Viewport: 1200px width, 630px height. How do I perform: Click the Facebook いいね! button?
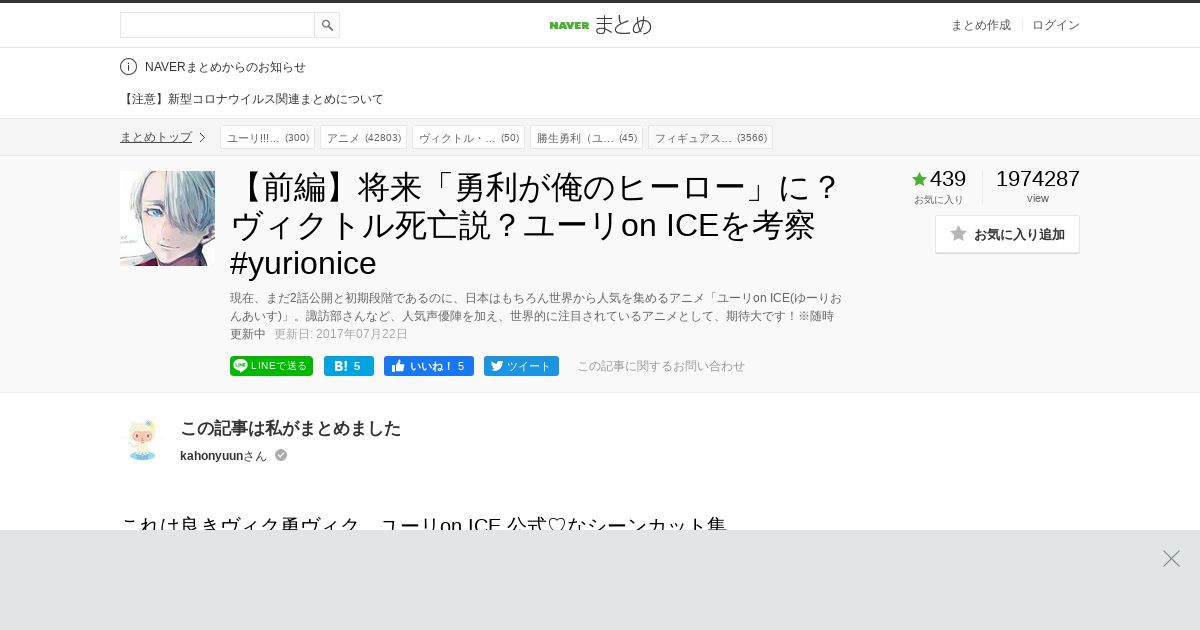point(429,366)
